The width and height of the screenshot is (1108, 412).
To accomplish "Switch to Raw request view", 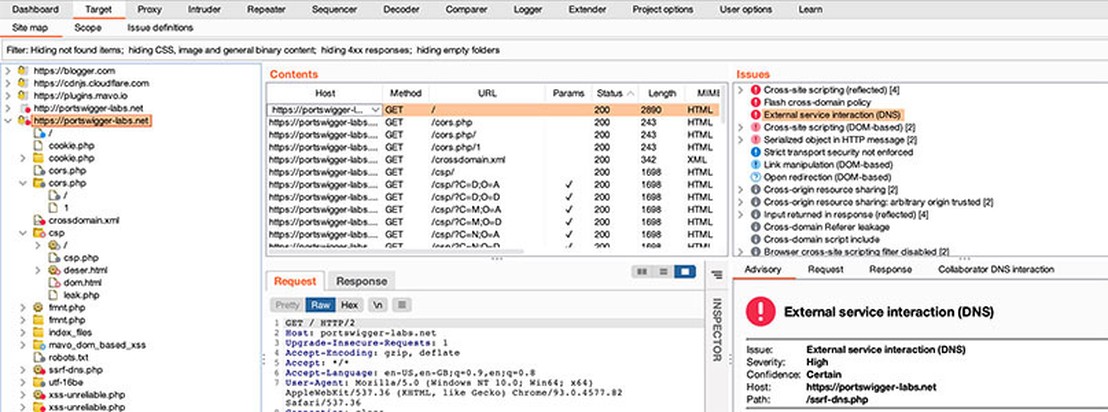I will pos(320,305).
